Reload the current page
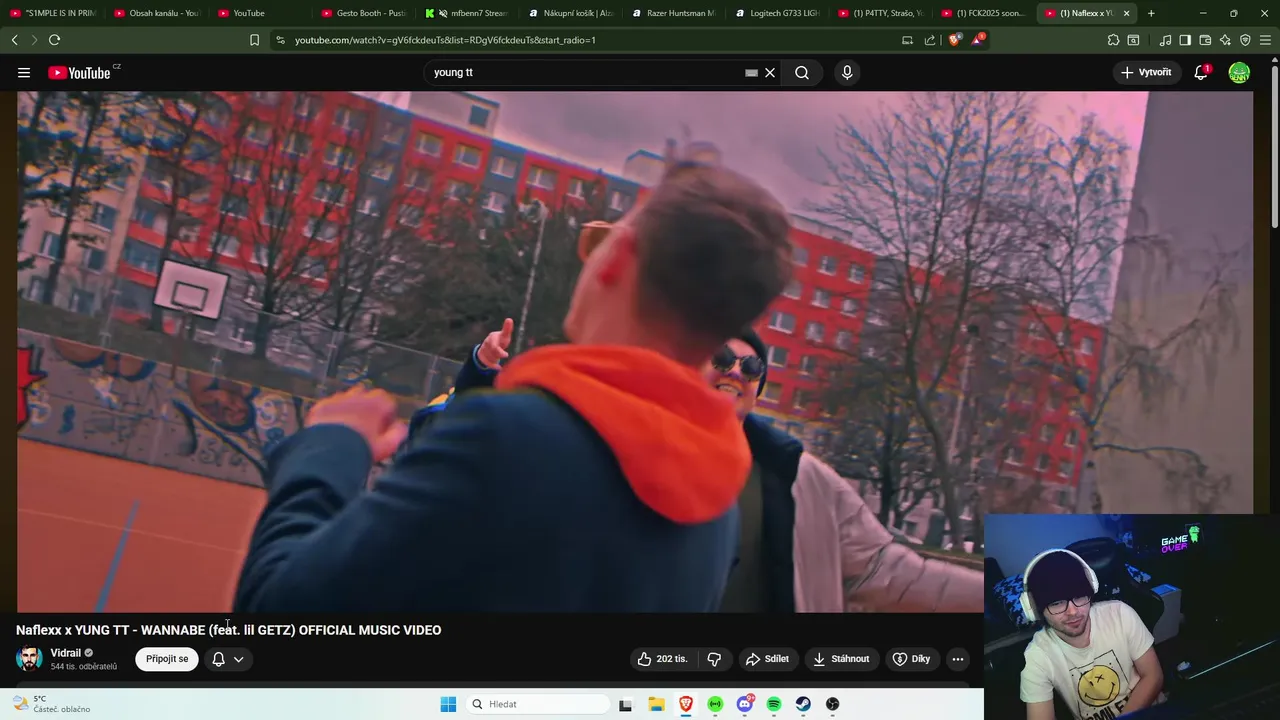1280x720 pixels. pyautogui.click(x=54, y=40)
